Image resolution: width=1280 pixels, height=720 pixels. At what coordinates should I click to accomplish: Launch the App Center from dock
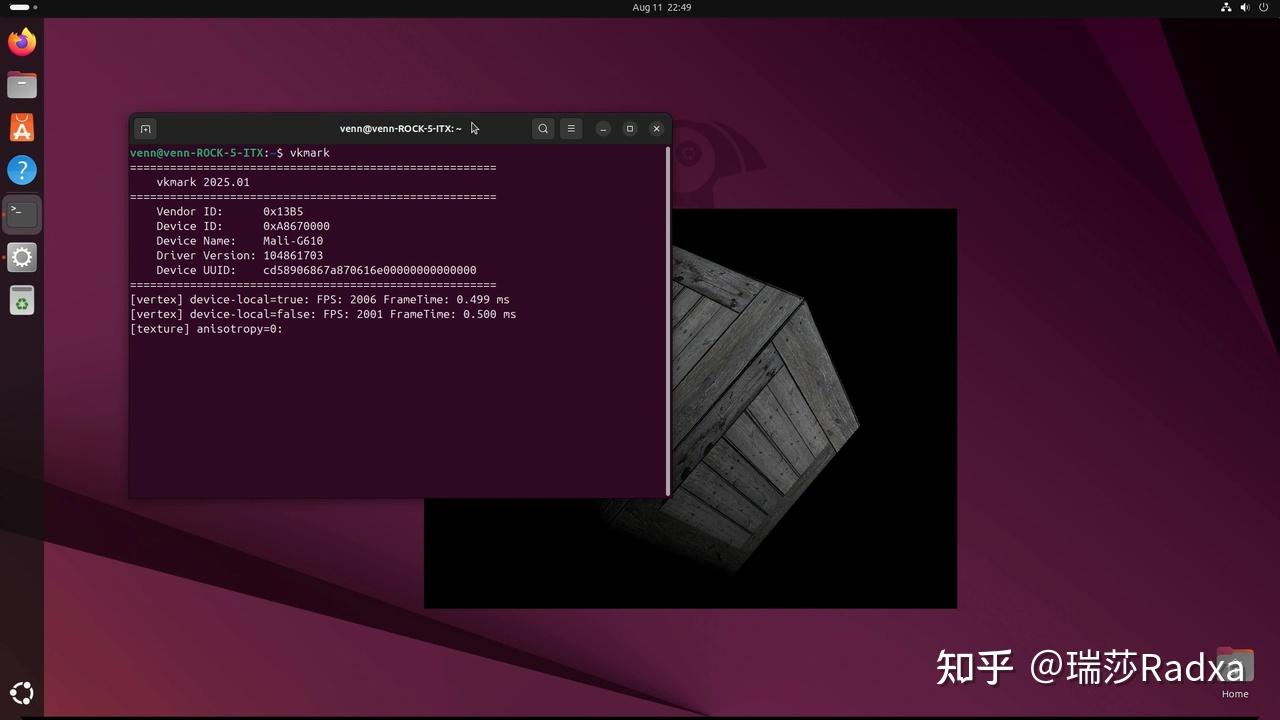(x=22, y=127)
